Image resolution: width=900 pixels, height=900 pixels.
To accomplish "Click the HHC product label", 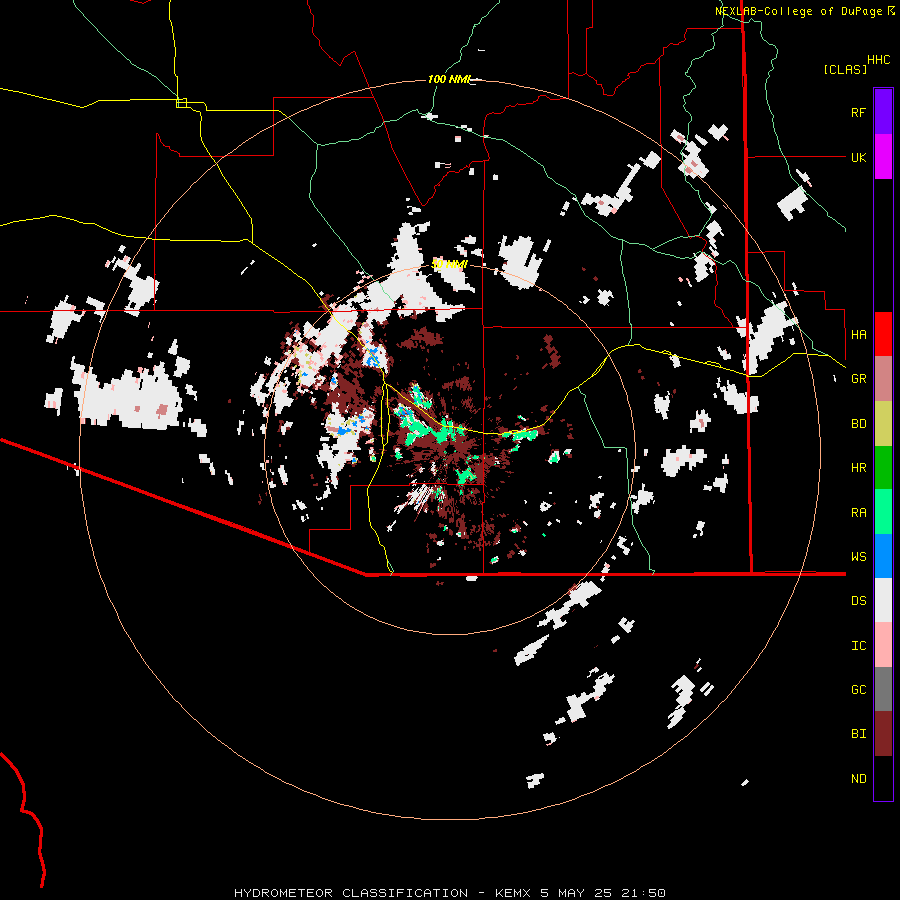I will point(879,60).
